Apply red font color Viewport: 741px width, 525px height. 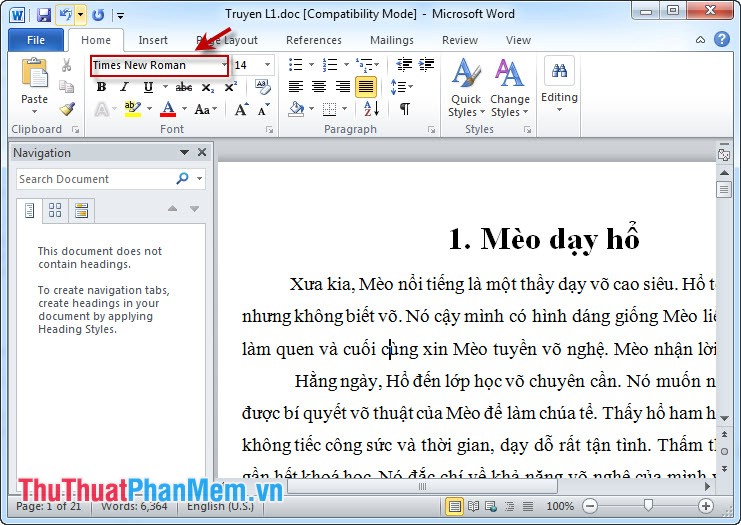coord(168,109)
